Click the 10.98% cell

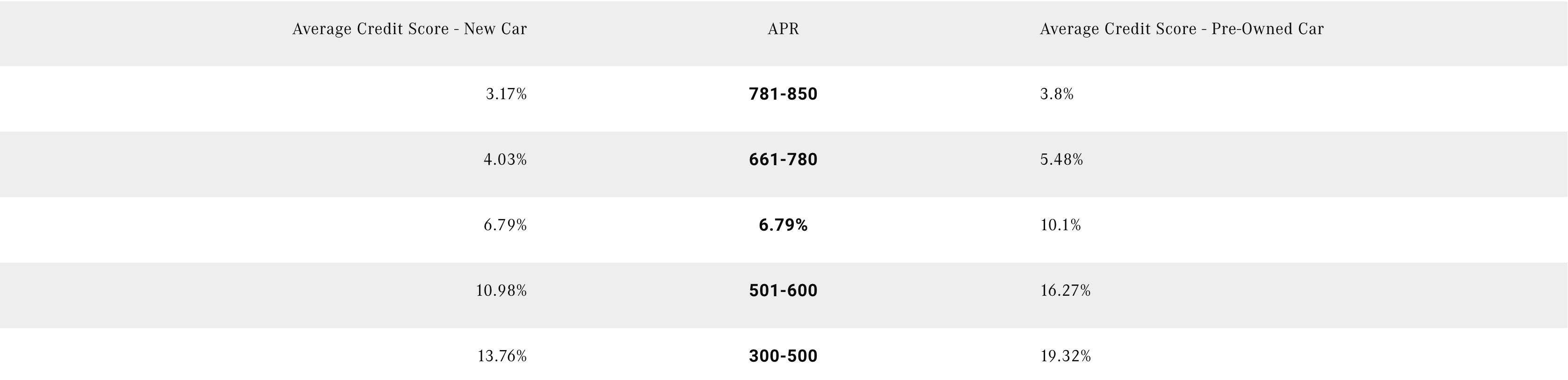[501, 291]
